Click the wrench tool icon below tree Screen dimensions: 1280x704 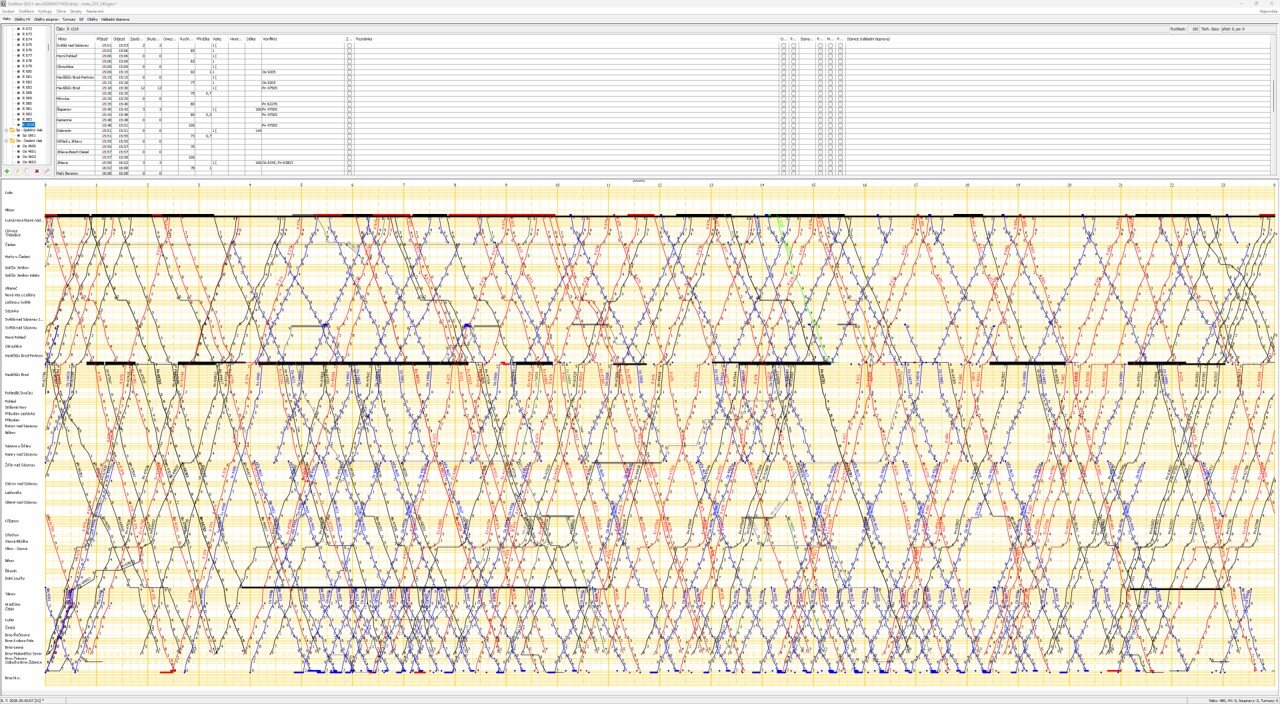pos(47,171)
